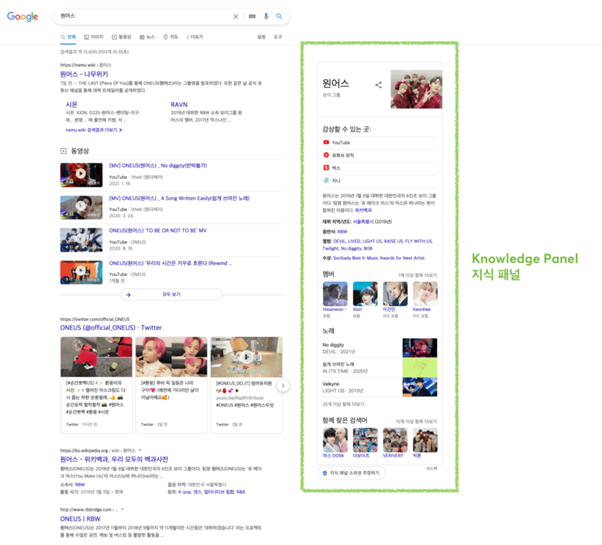Open the ONEUS | RBW result
The width and height of the screenshot is (602, 545).
coord(80,519)
